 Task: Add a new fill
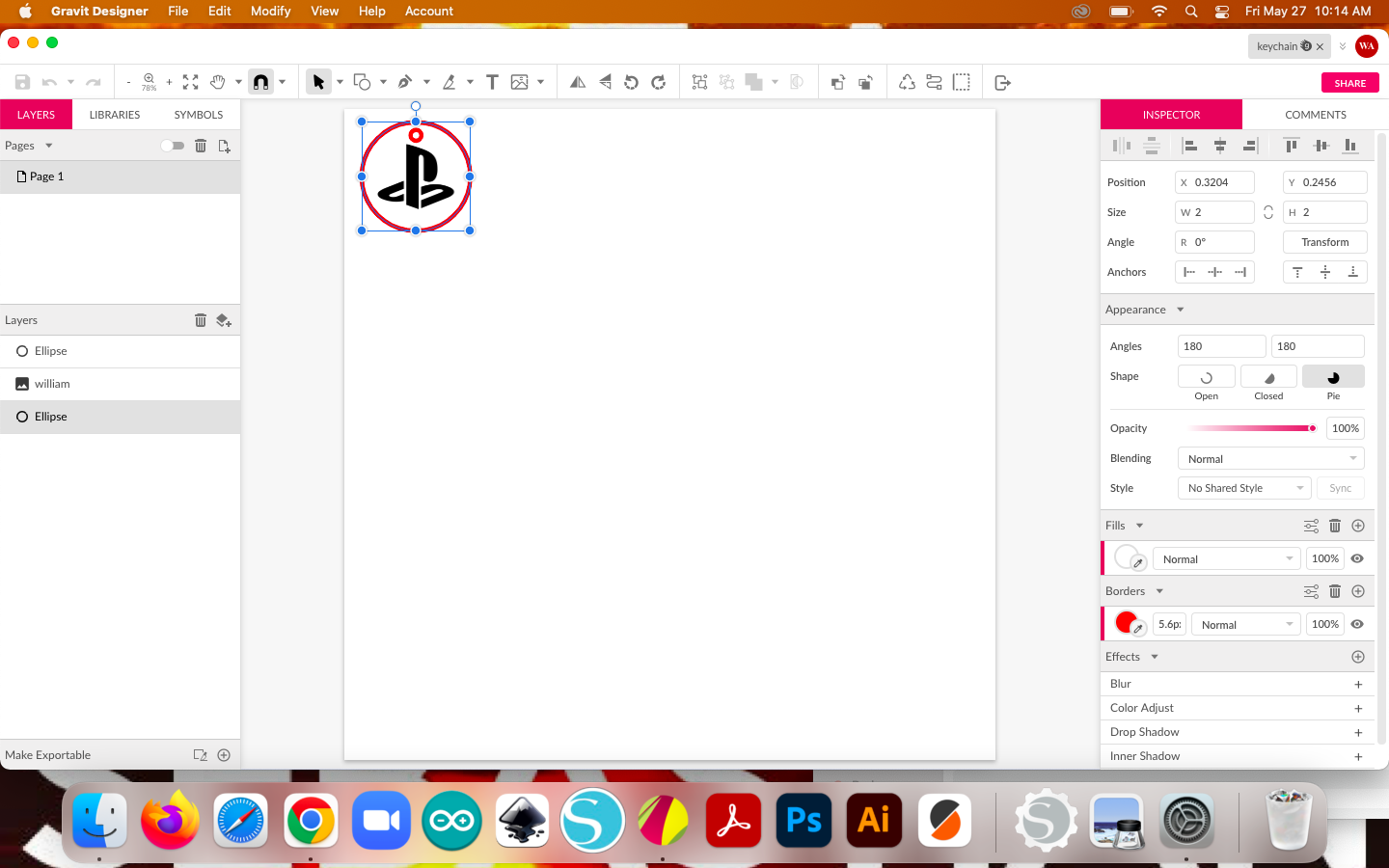pyautogui.click(x=1358, y=526)
